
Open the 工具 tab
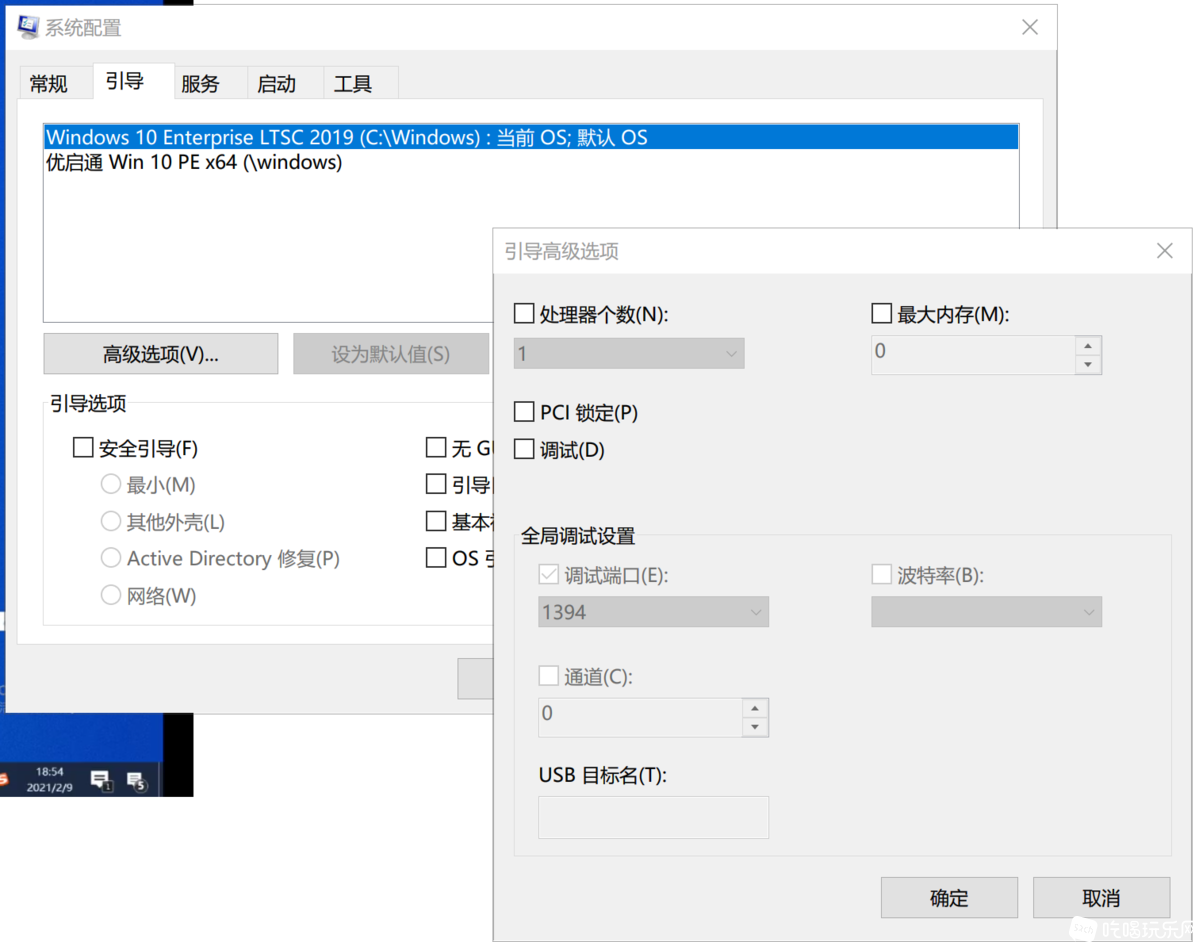(353, 83)
